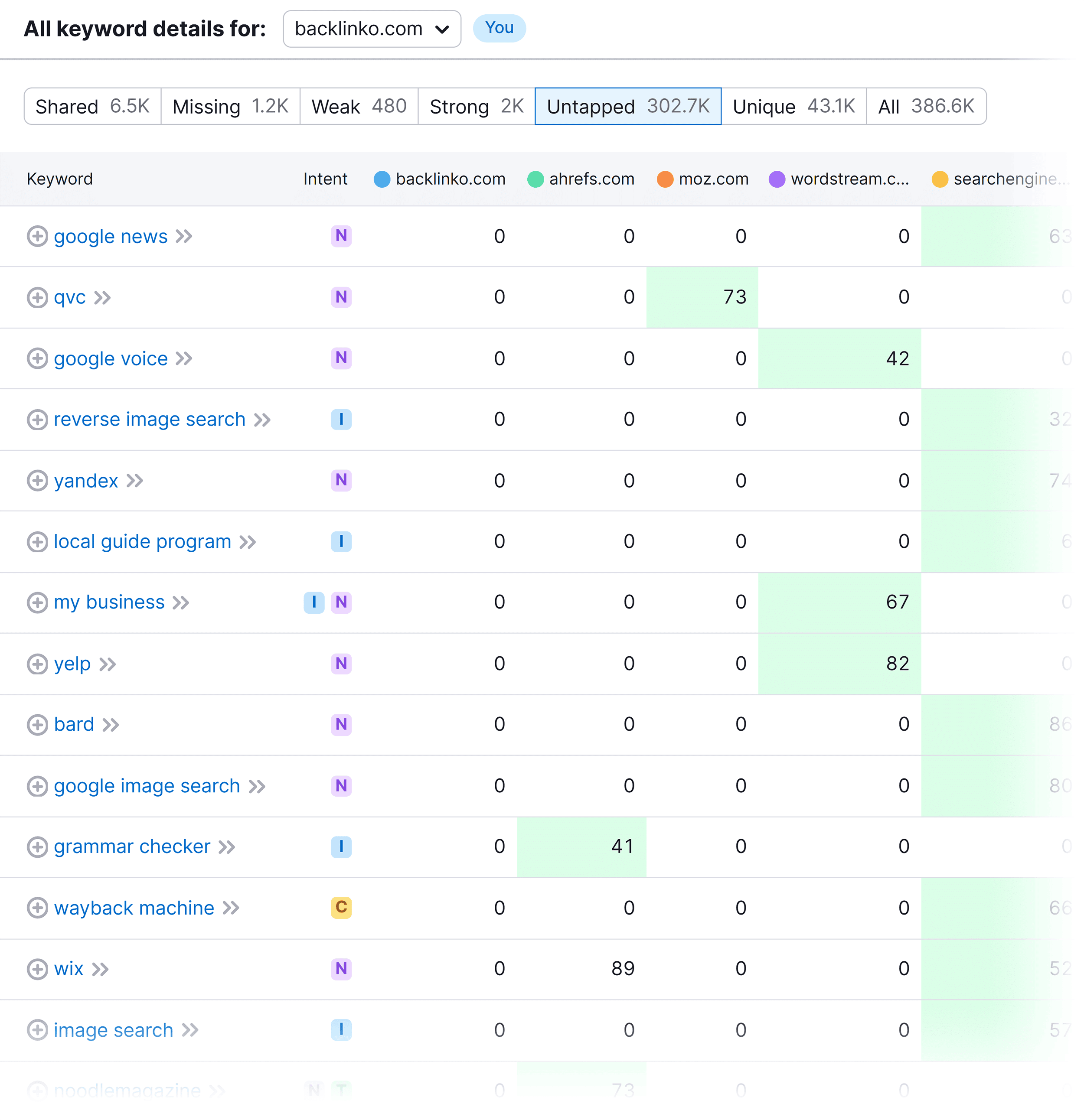Click double-chevron icon after google news
1084x1120 pixels.
tap(183, 237)
